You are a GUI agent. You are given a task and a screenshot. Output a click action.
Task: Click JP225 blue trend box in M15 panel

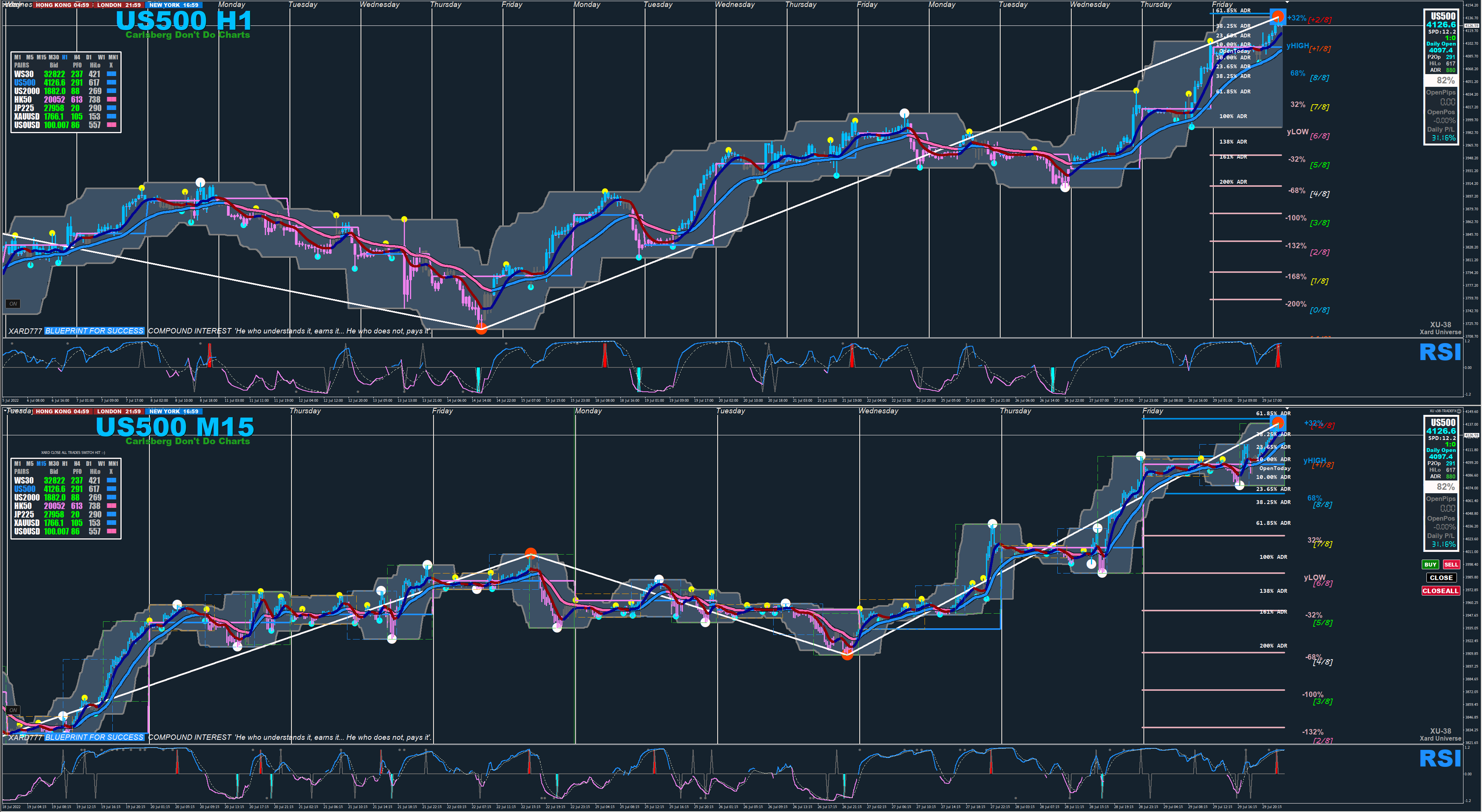pyautogui.click(x=112, y=514)
